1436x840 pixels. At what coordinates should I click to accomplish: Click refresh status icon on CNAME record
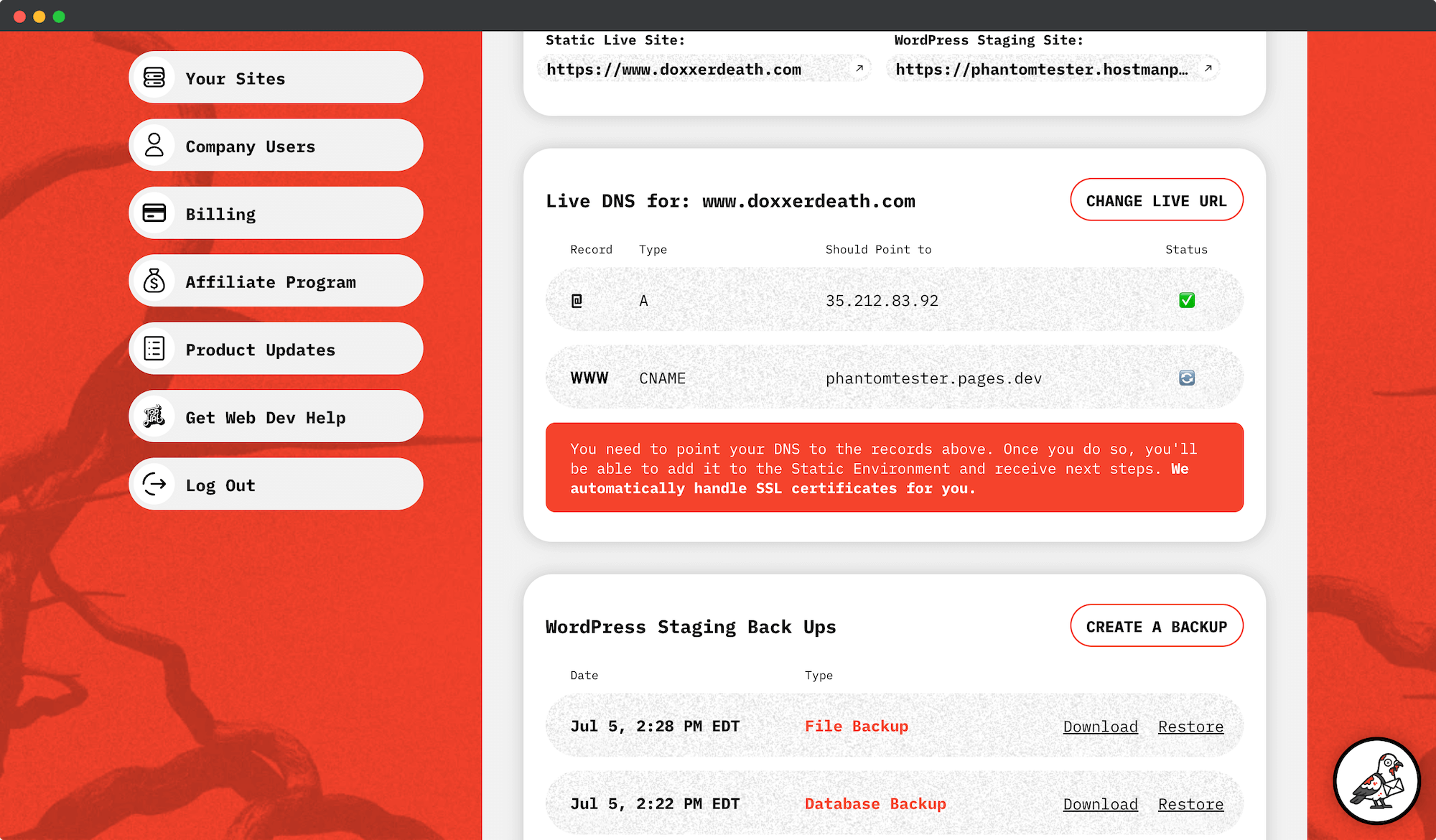click(1187, 378)
